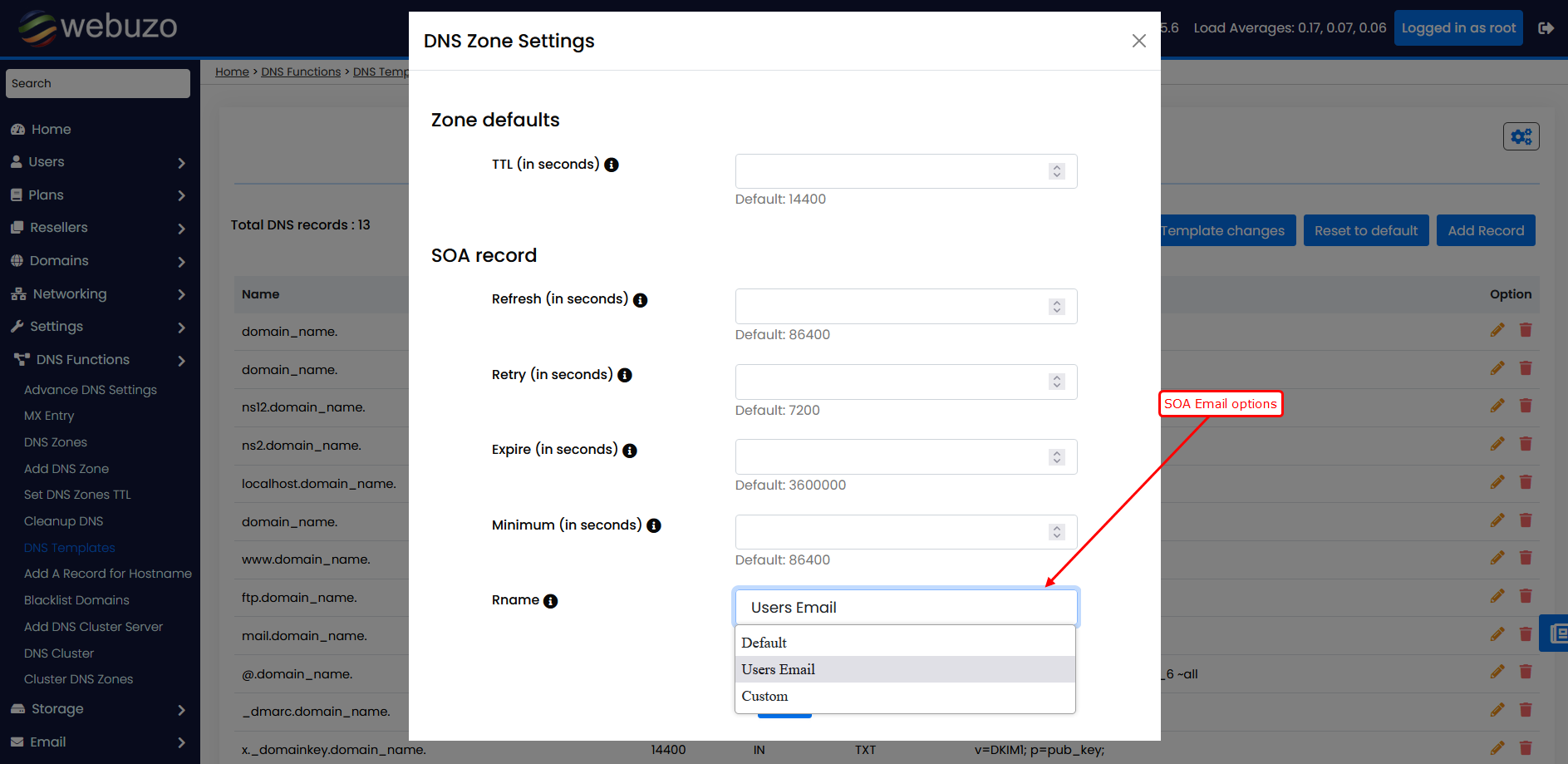Click the Settings wrench icon in sidebar
Image resolution: width=1568 pixels, height=764 pixels.
point(18,326)
